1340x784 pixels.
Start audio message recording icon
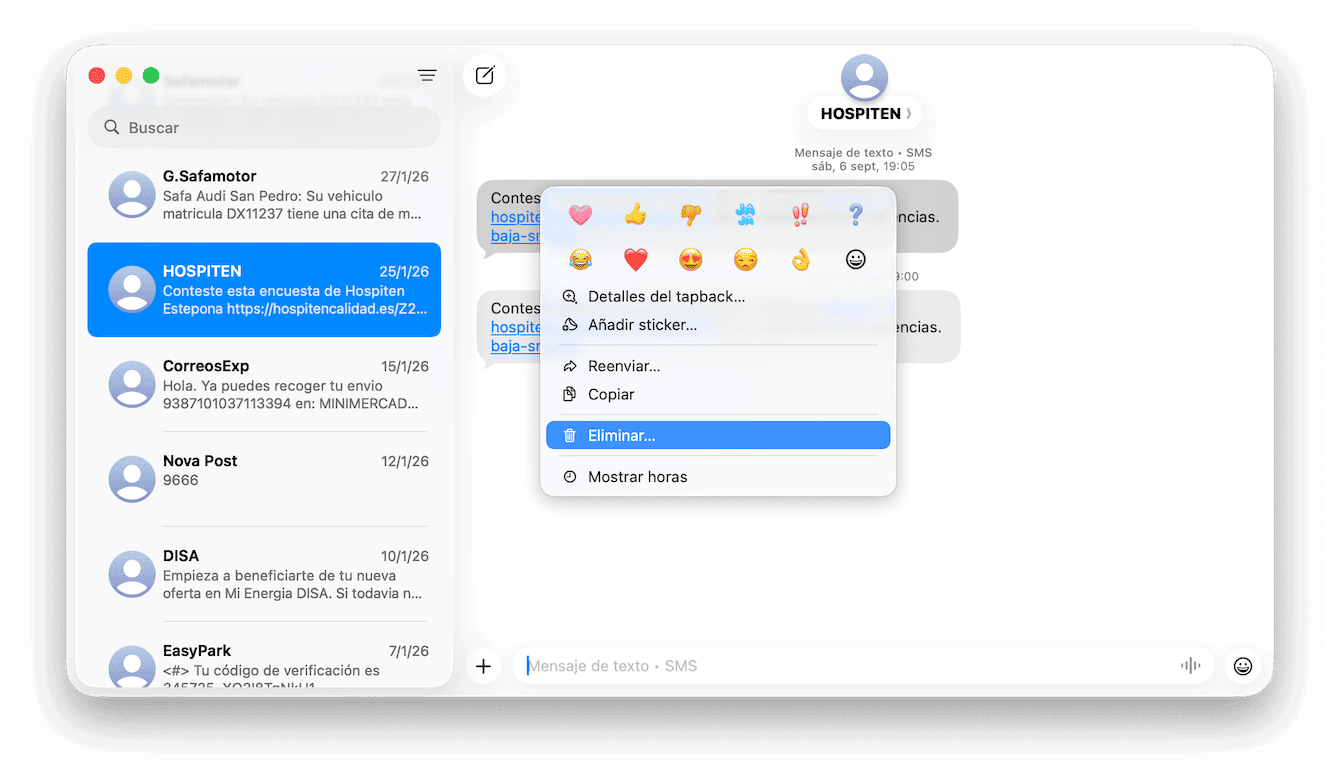coord(1190,666)
